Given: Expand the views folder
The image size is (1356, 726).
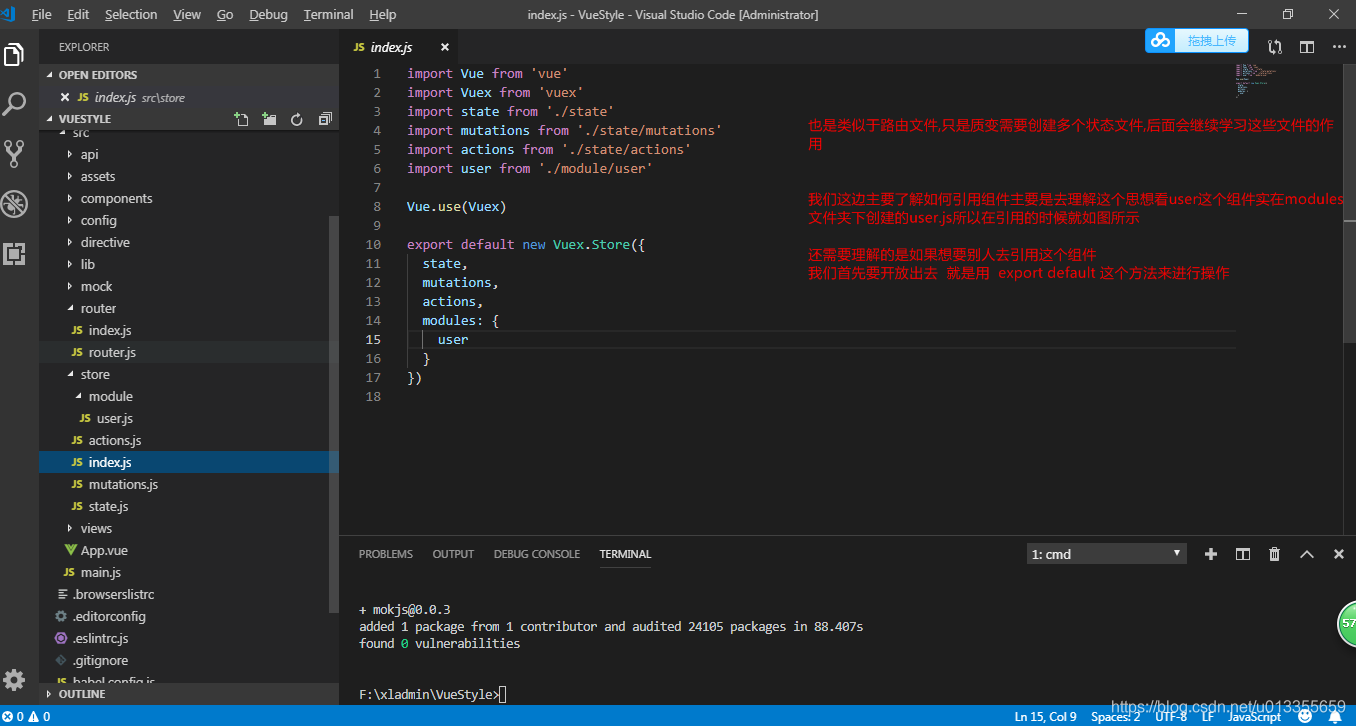Looking at the screenshot, I should (x=189, y=528).
